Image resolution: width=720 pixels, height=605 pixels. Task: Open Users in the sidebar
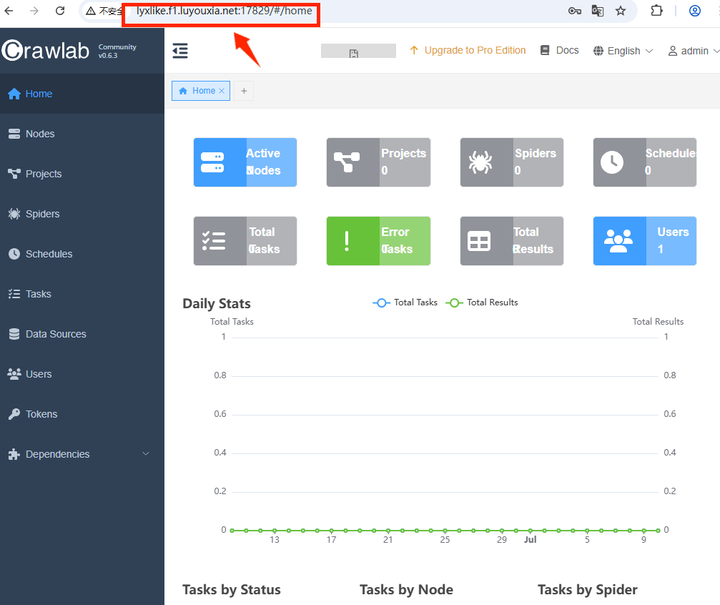pyautogui.click(x=82, y=374)
